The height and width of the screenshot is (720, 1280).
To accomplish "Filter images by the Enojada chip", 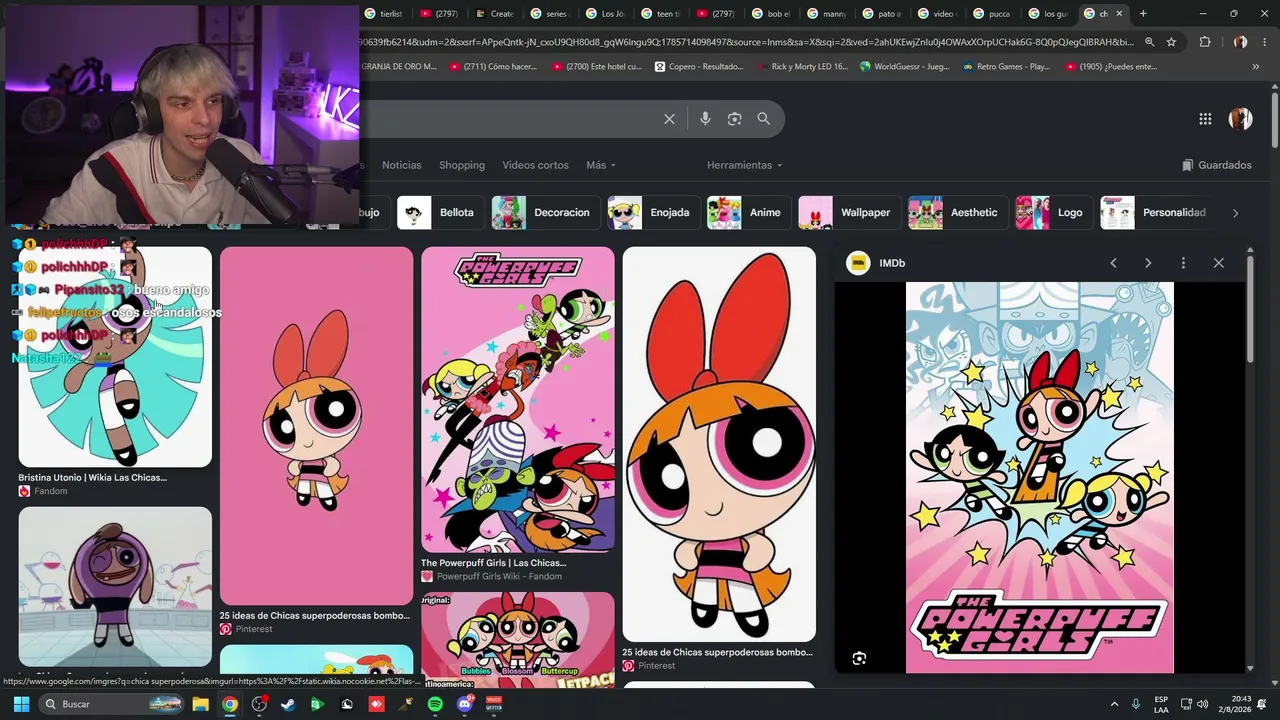I will (x=652, y=212).
